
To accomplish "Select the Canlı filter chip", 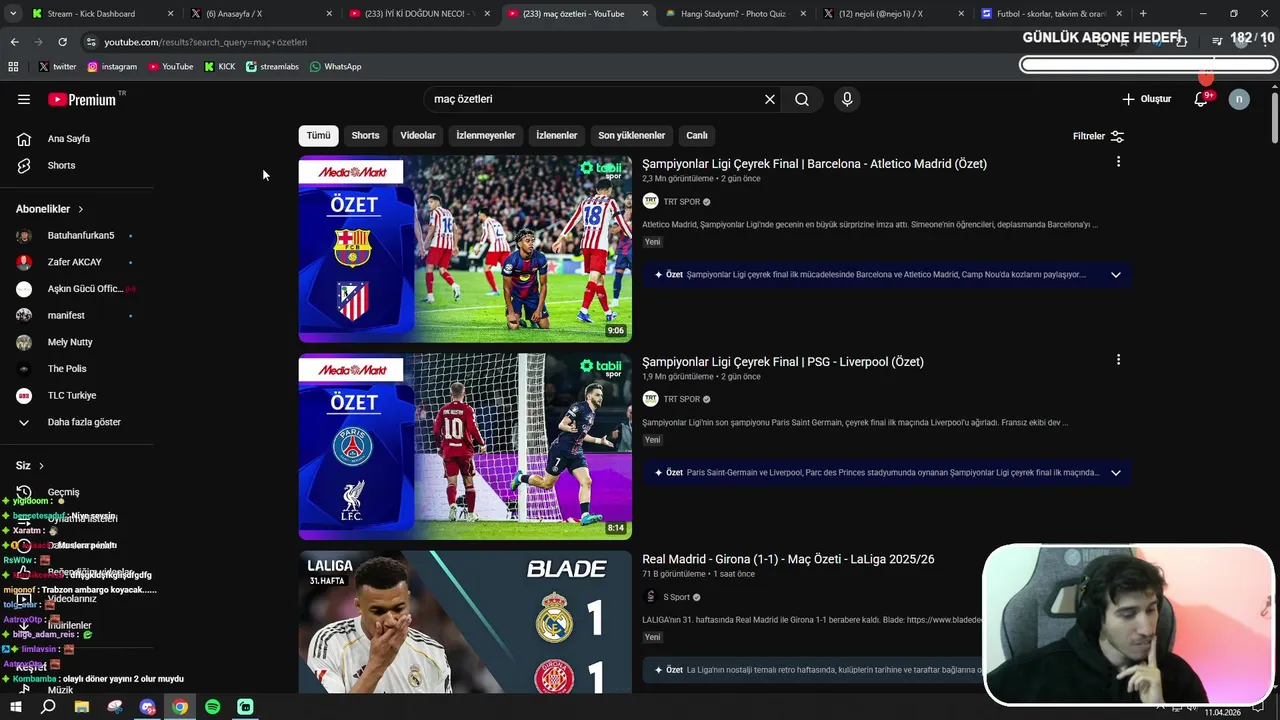I will [x=697, y=135].
